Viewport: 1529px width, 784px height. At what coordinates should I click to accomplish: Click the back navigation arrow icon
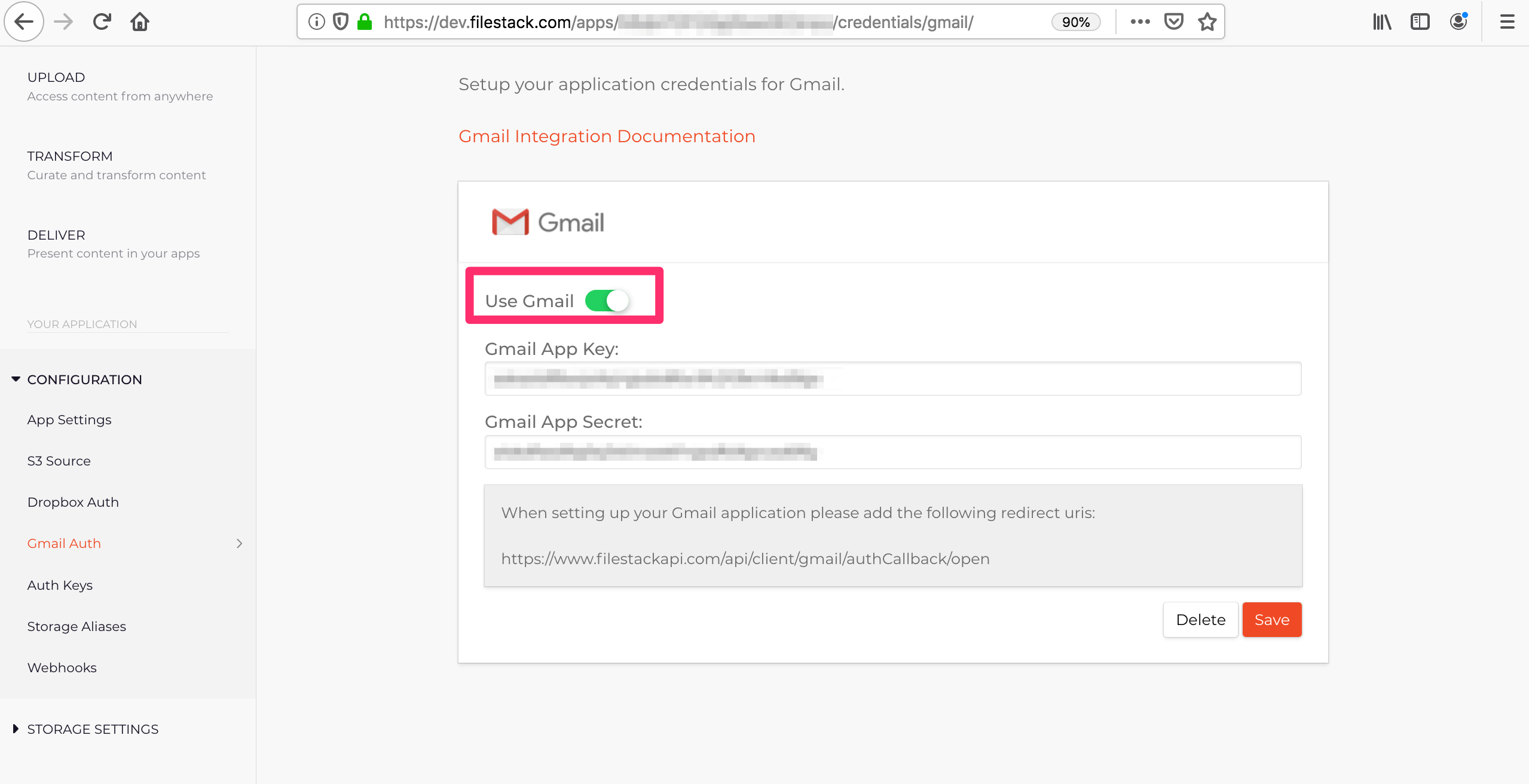click(24, 23)
